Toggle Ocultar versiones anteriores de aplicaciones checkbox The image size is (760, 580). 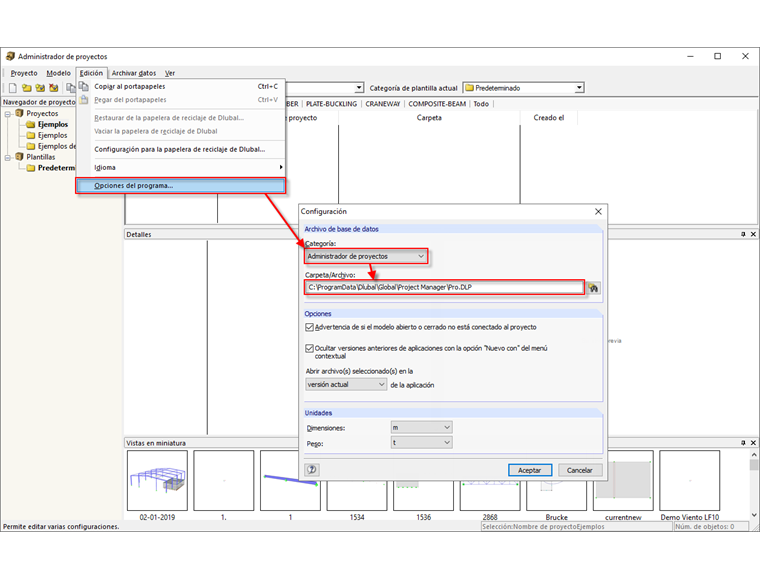coord(309,348)
